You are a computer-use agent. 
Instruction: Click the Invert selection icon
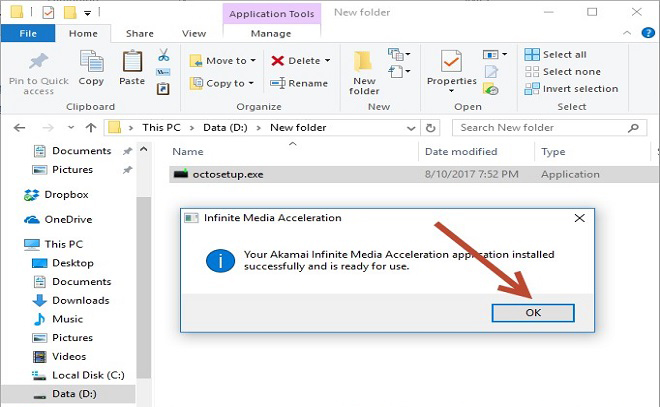(x=532, y=89)
